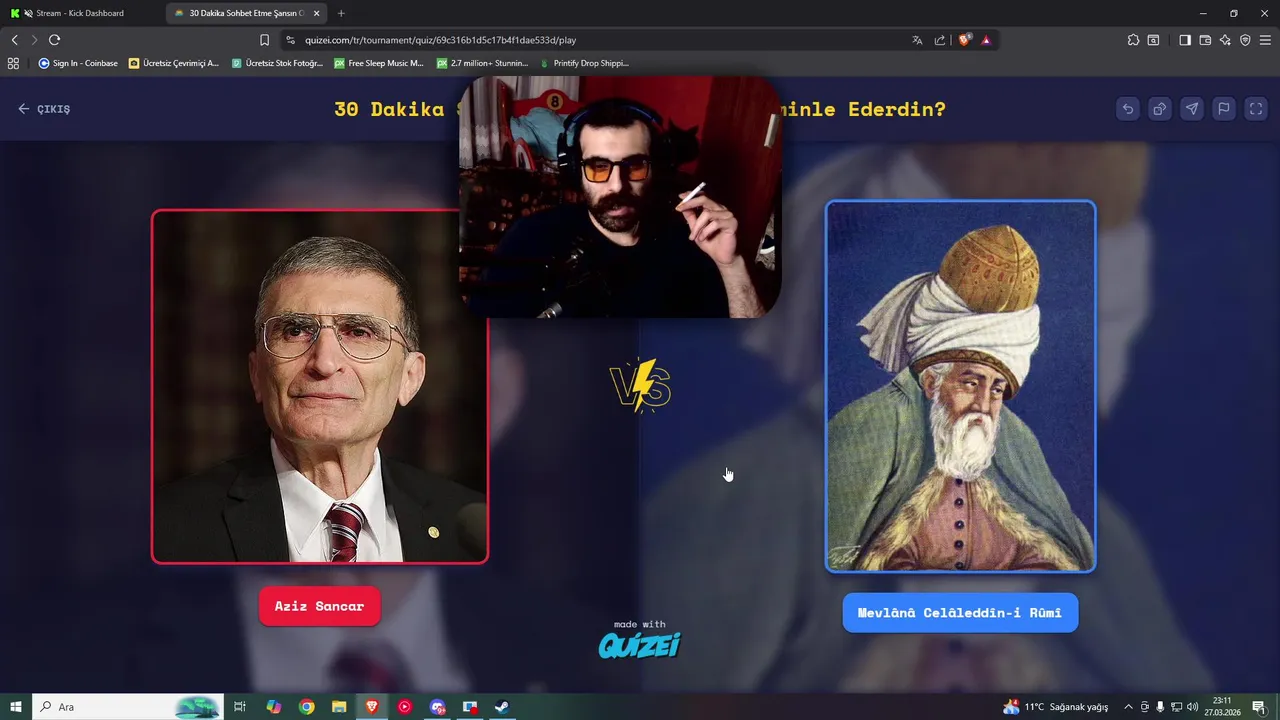Open the screen recorder taskbar icon
Screen dimensions: 1280x720
(470, 707)
